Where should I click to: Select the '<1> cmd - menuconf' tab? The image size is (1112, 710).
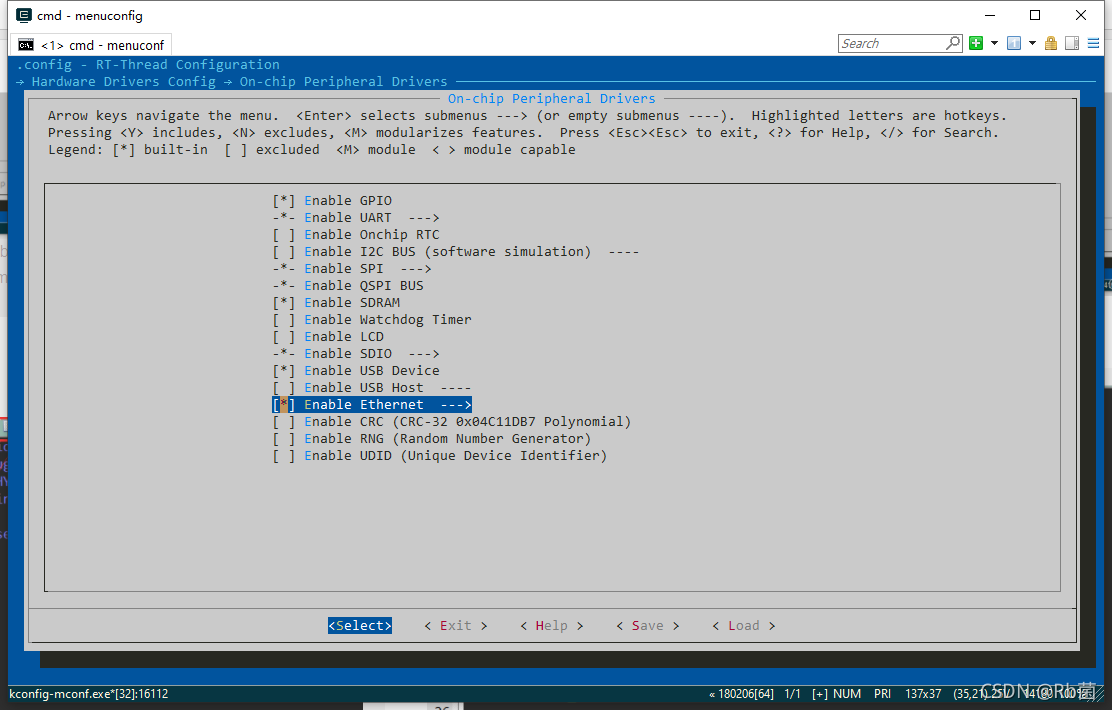coord(91,45)
